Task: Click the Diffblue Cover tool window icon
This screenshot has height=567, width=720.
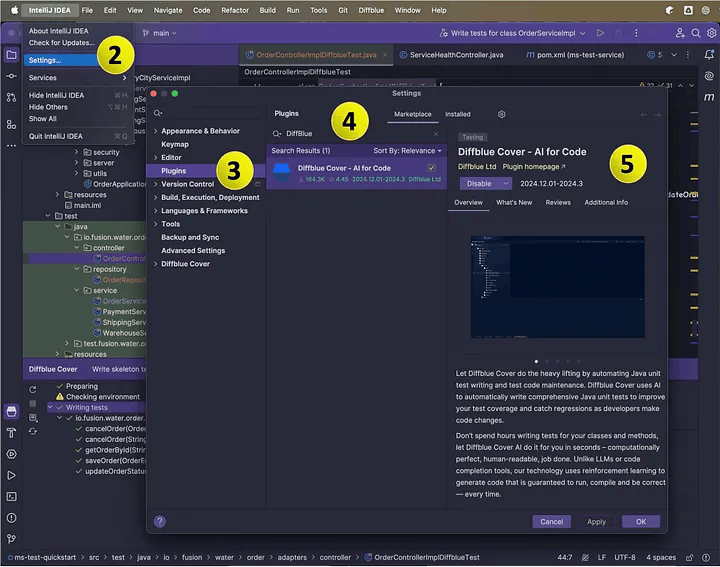Action: (x=11, y=412)
